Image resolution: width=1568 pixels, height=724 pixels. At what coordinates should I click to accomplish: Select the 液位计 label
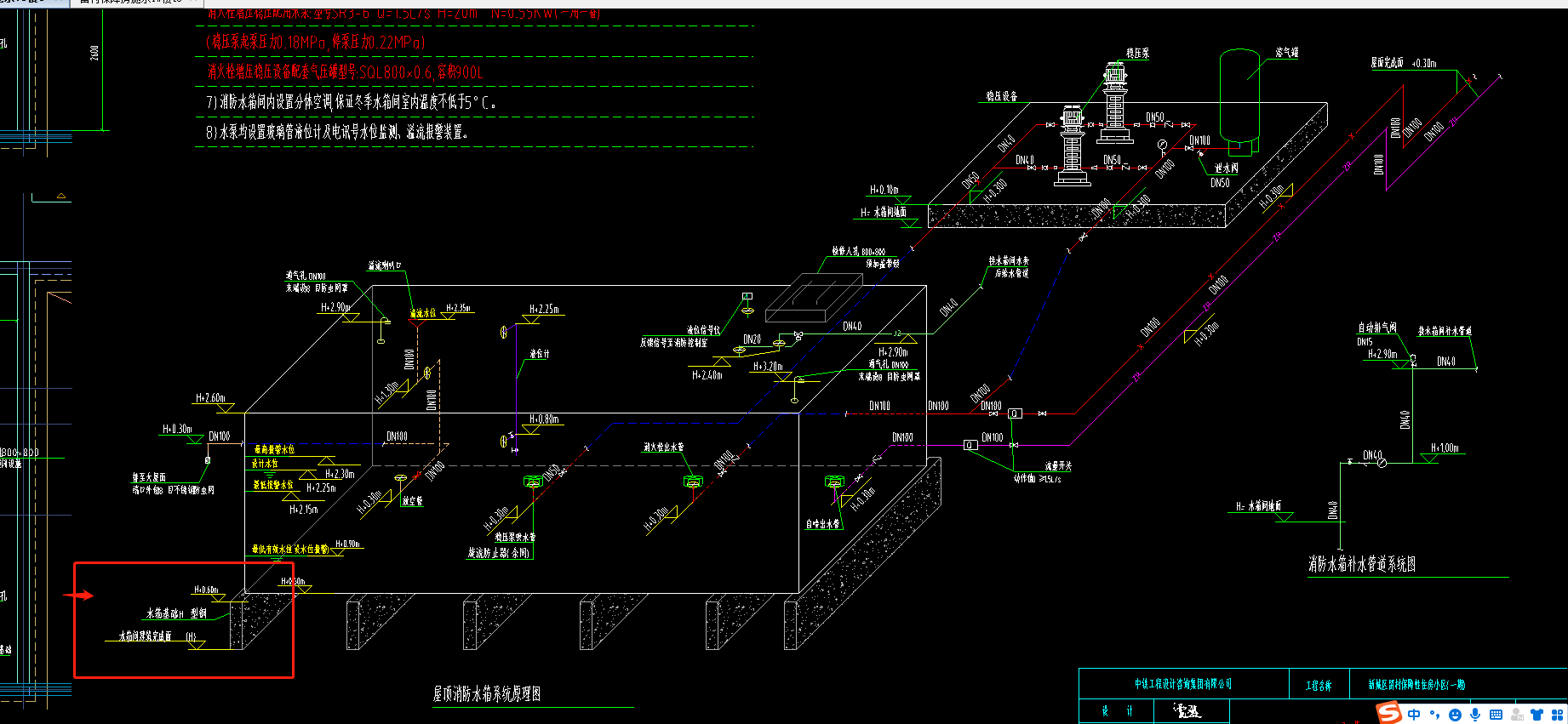(540, 353)
